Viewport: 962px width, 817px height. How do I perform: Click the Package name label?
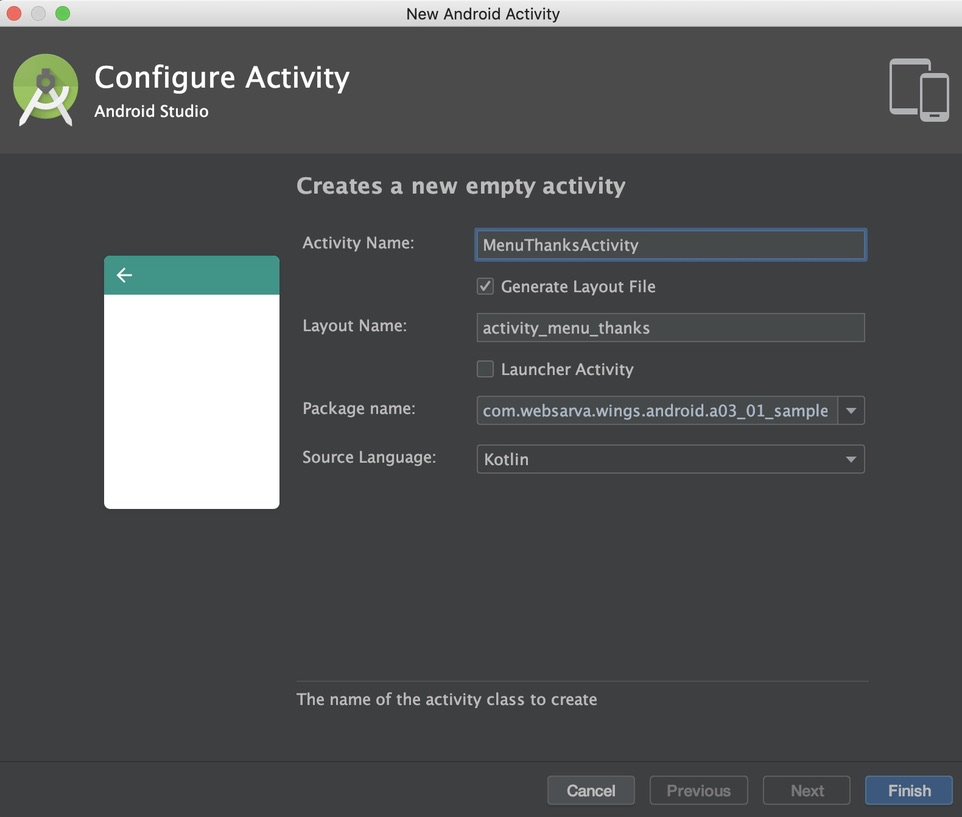click(x=359, y=408)
